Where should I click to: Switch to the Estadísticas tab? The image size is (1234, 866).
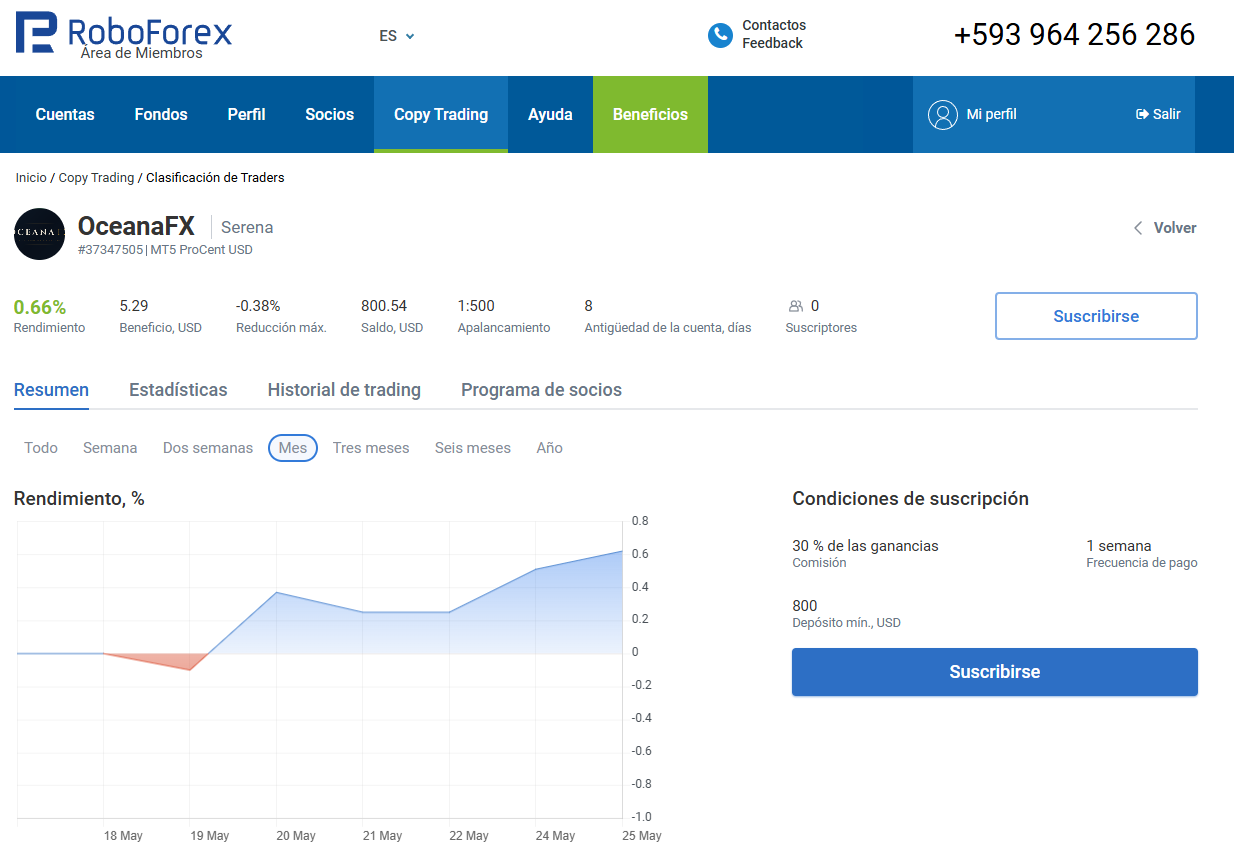tap(178, 390)
